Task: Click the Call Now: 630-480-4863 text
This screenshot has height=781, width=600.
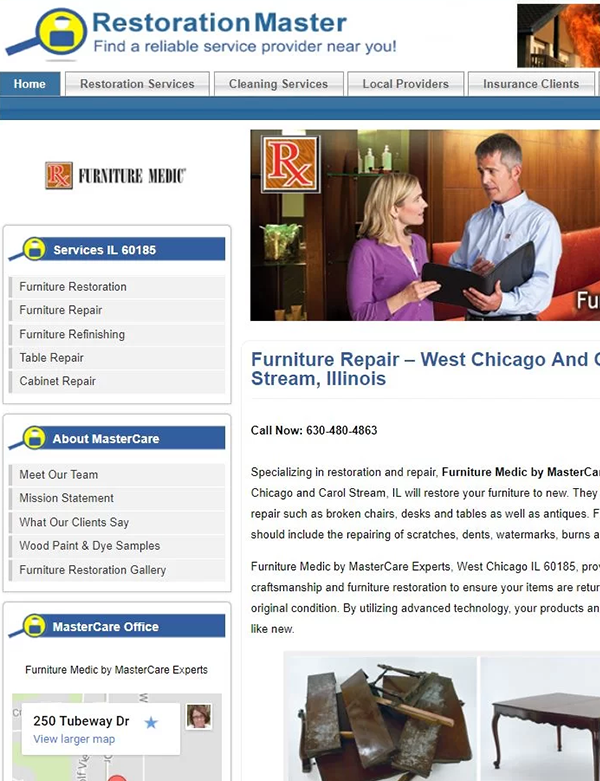Action: (x=314, y=430)
